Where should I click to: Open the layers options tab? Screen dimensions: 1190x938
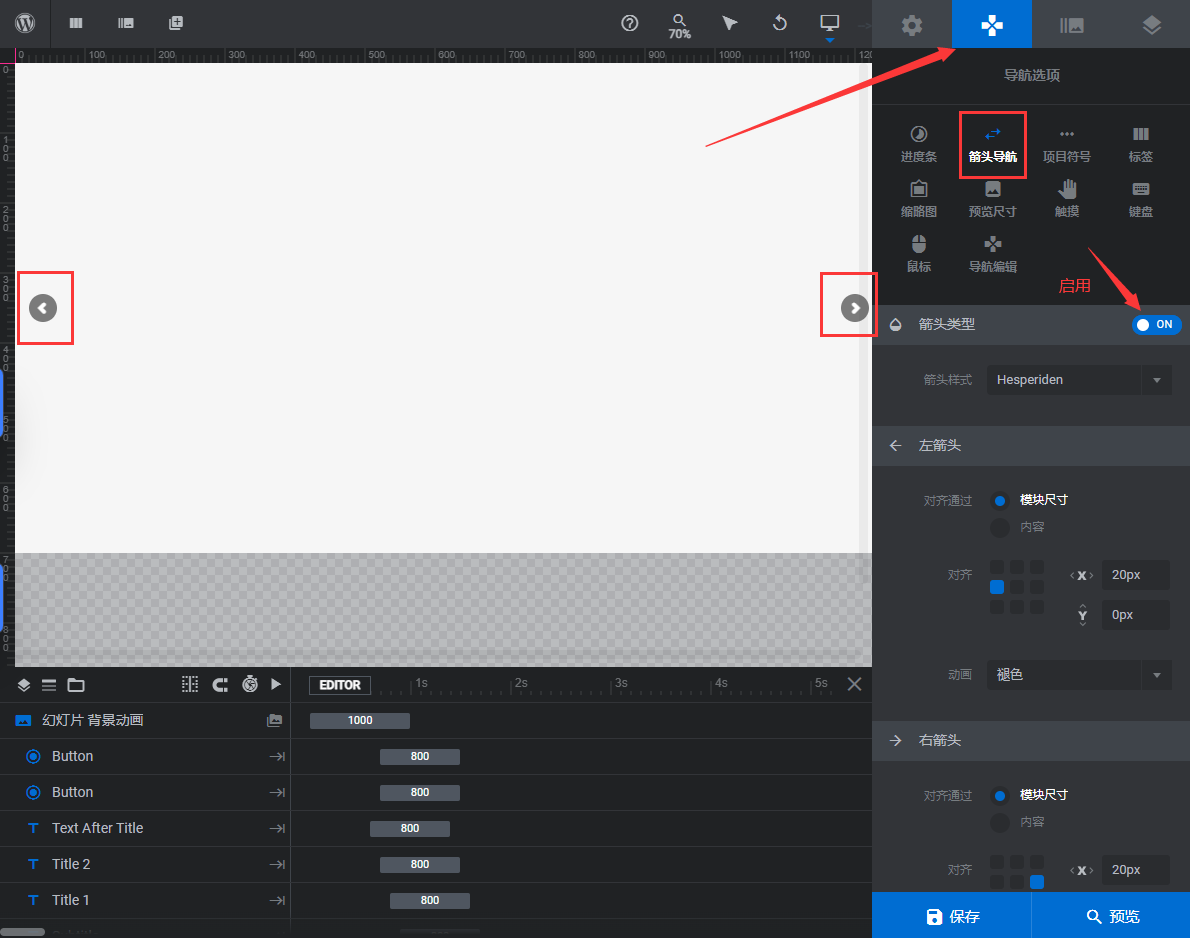click(1151, 24)
